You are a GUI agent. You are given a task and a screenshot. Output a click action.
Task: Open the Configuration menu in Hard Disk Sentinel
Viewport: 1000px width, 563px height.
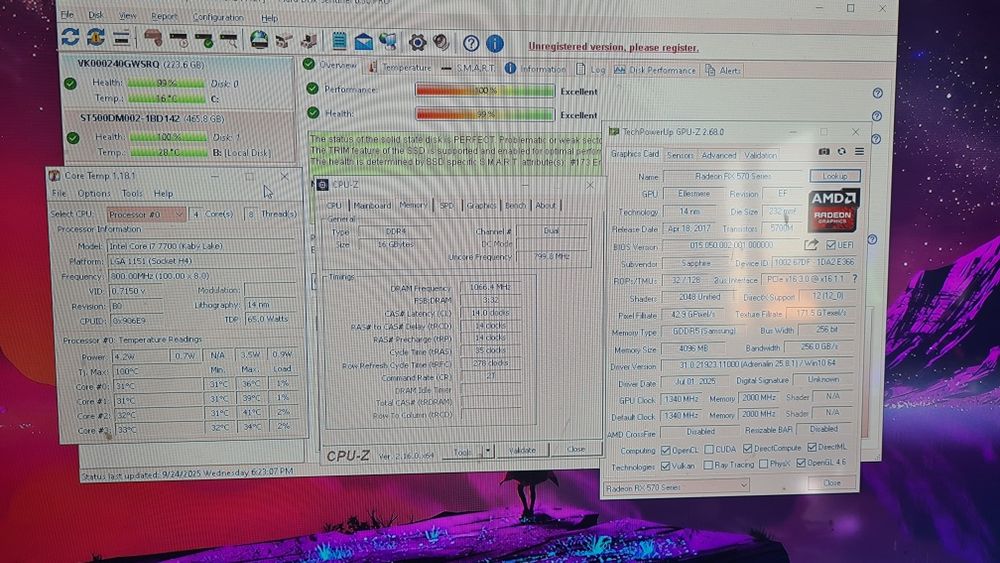click(x=217, y=17)
